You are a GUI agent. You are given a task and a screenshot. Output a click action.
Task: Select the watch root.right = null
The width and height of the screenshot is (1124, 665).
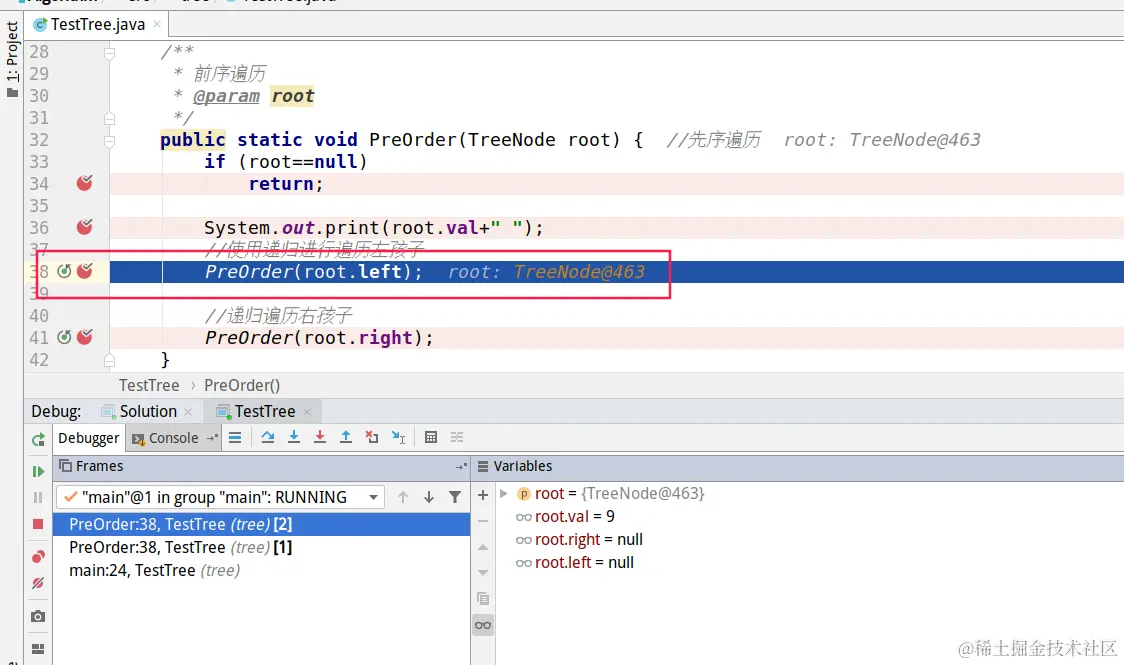pos(579,540)
